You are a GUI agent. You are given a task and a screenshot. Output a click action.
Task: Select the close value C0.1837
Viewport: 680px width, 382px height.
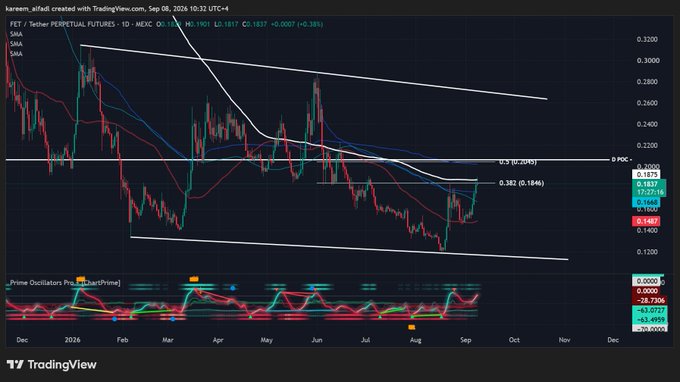tap(255, 24)
